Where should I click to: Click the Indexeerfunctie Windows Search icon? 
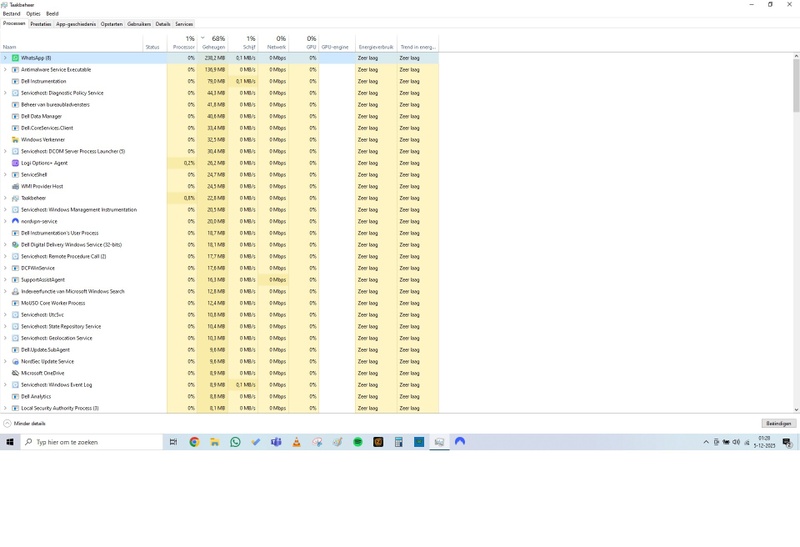click(15, 291)
